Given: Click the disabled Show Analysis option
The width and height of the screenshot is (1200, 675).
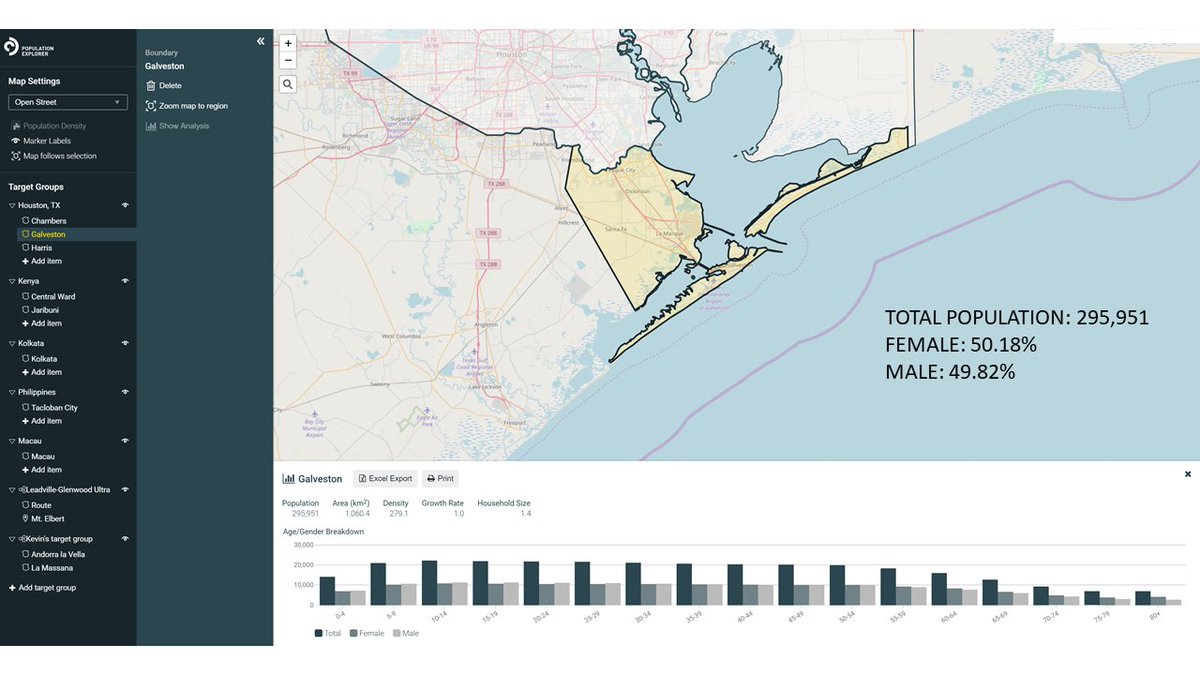Looking at the screenshot, I should pyautogui.click(x=177, y=126).
